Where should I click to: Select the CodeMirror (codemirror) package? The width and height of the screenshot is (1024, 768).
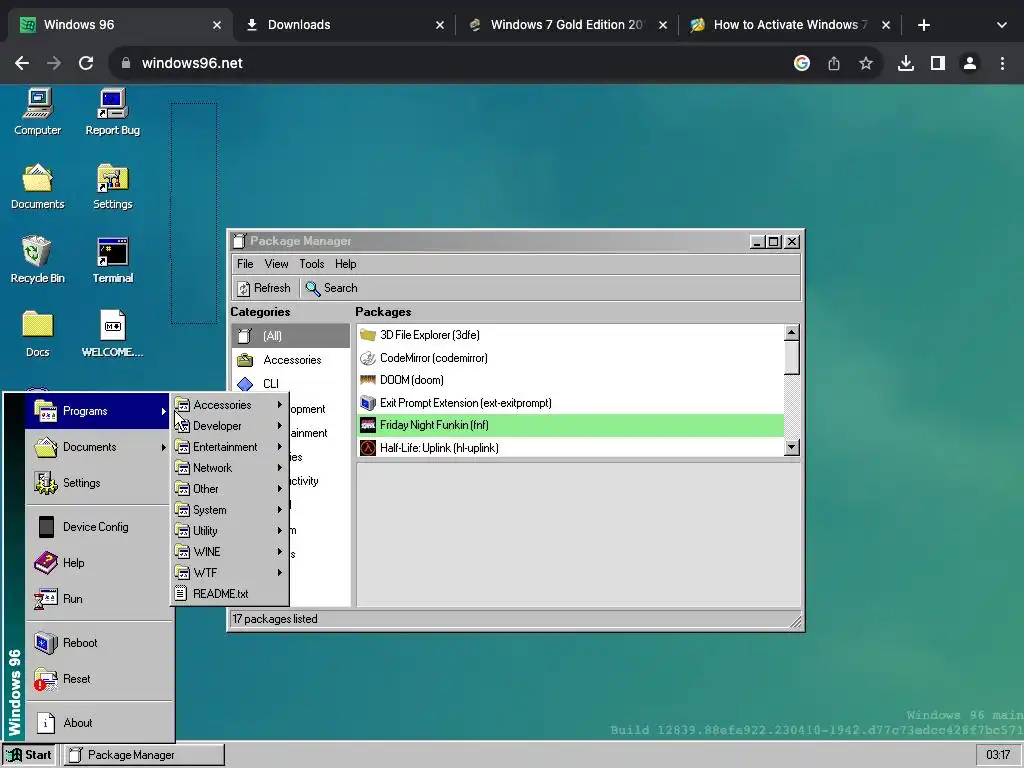pos(571,358)
